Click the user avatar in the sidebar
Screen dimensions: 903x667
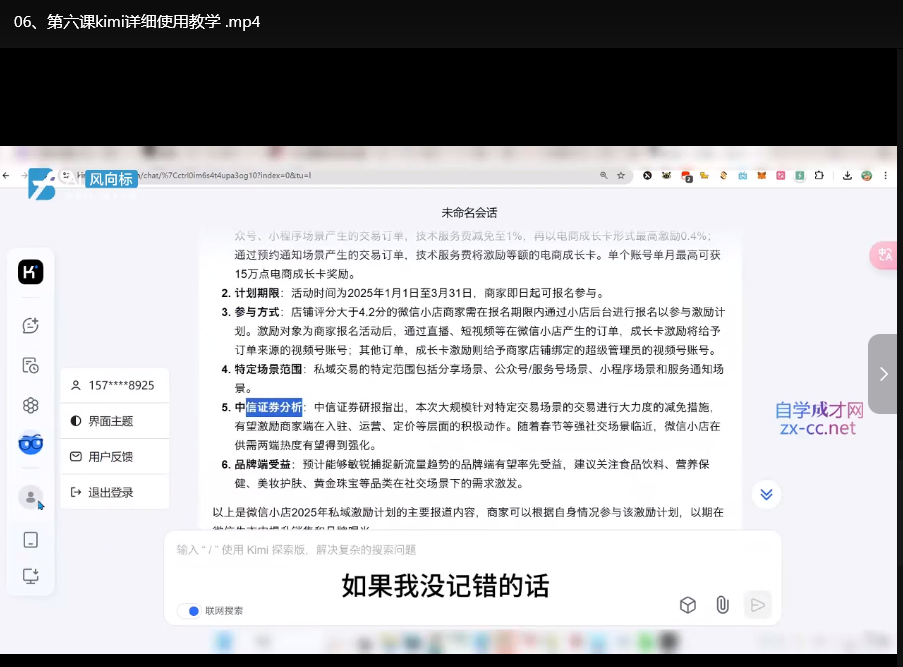point(31,497)
